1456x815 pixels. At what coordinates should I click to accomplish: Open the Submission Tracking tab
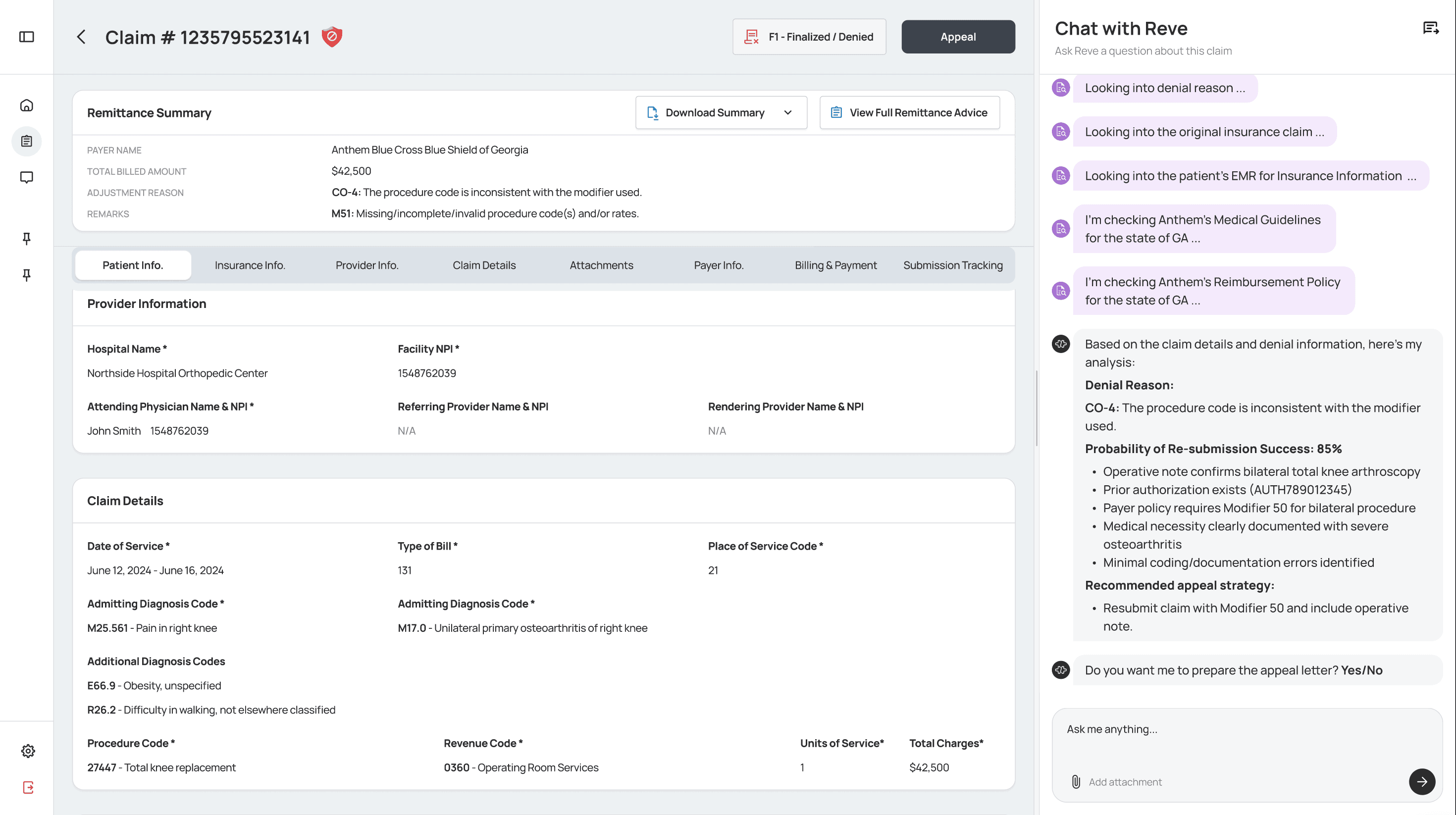(953, 264)
